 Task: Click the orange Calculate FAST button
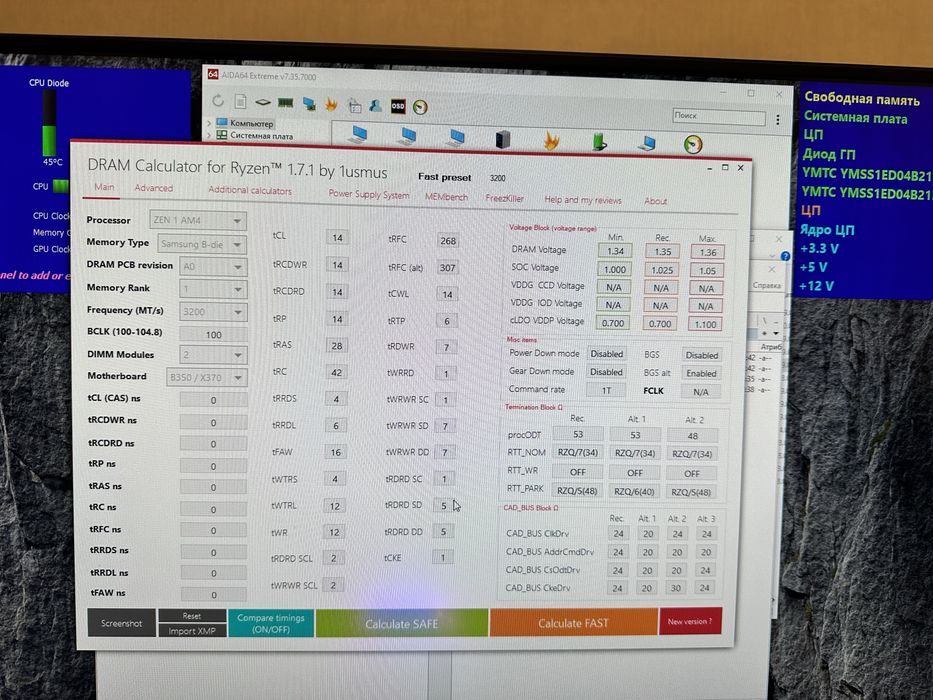point(574,623)
